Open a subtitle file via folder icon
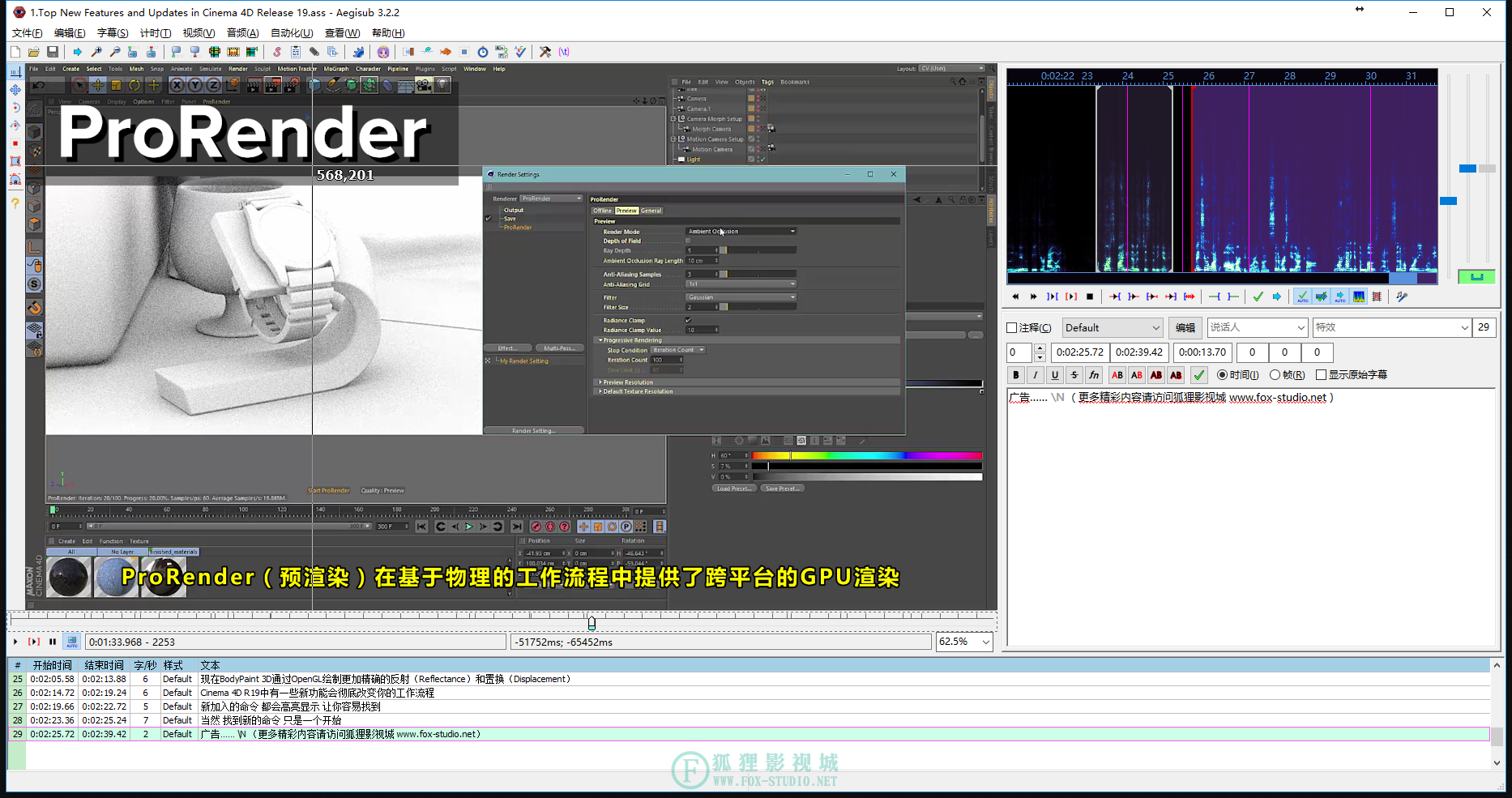The image size is (1512, 798). point(34,52)
